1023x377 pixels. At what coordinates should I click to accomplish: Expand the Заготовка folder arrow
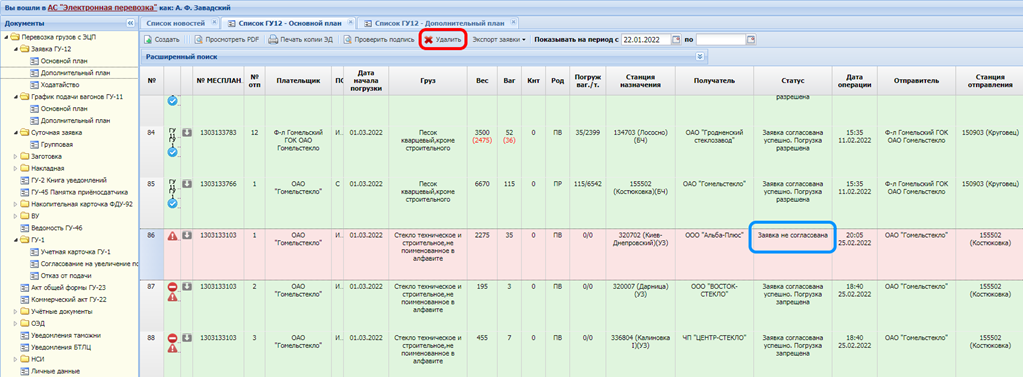(x=16, y=156)
